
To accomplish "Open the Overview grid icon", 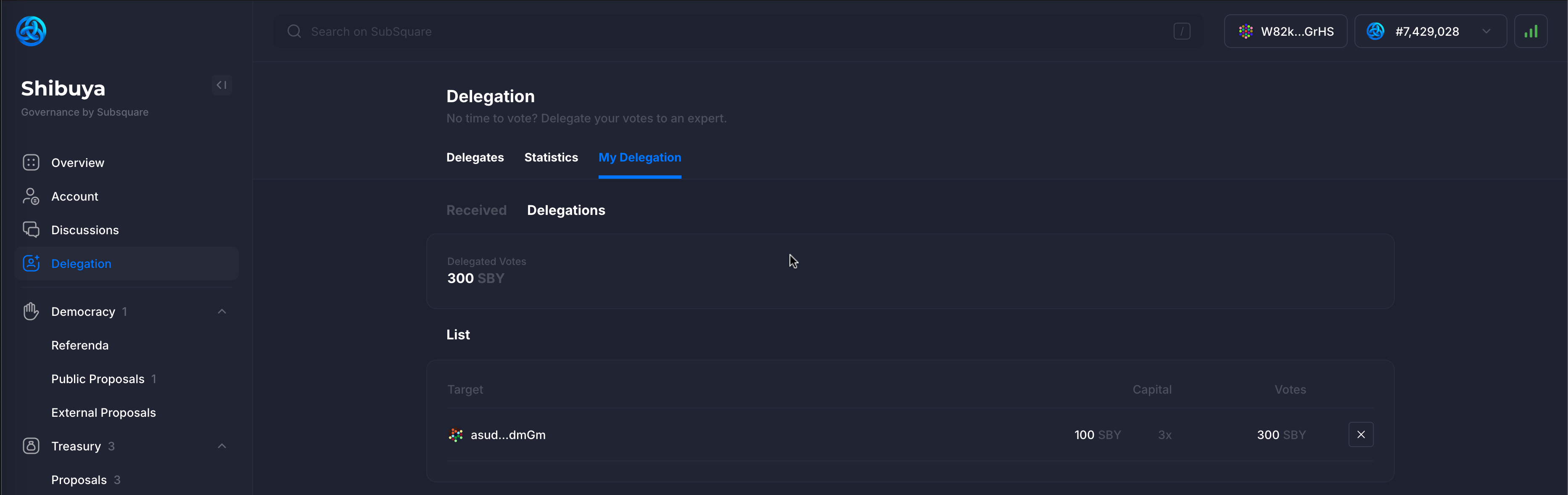I will (31, 163).
